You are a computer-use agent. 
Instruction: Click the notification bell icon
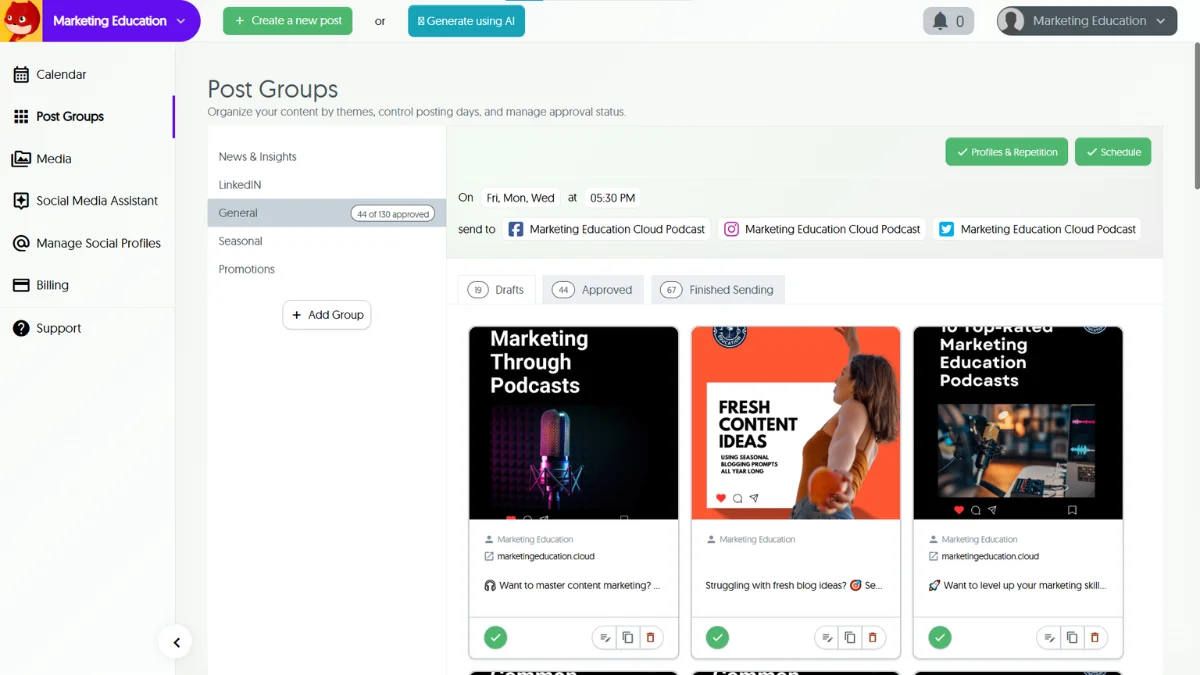(x=940, y=21)
